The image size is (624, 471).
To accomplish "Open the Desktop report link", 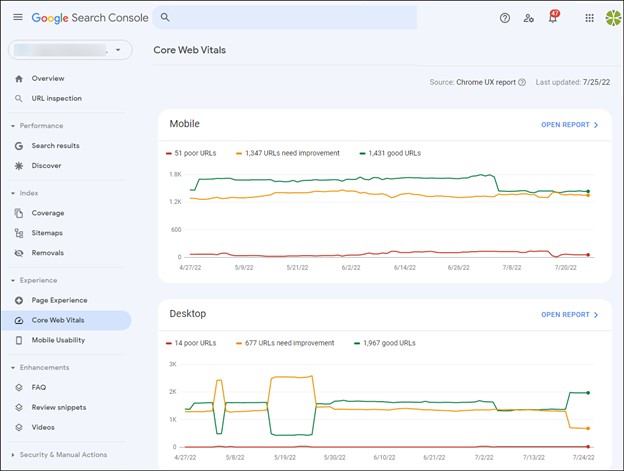I will pos(569,315).
